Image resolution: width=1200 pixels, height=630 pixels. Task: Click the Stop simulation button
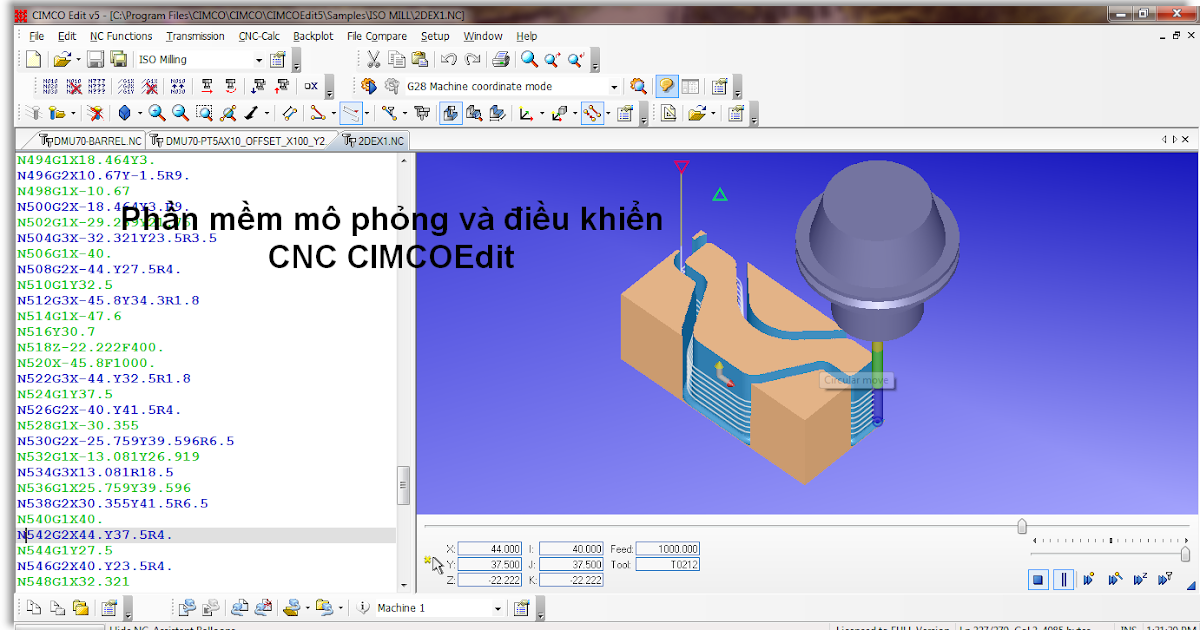coord(1038,578)
